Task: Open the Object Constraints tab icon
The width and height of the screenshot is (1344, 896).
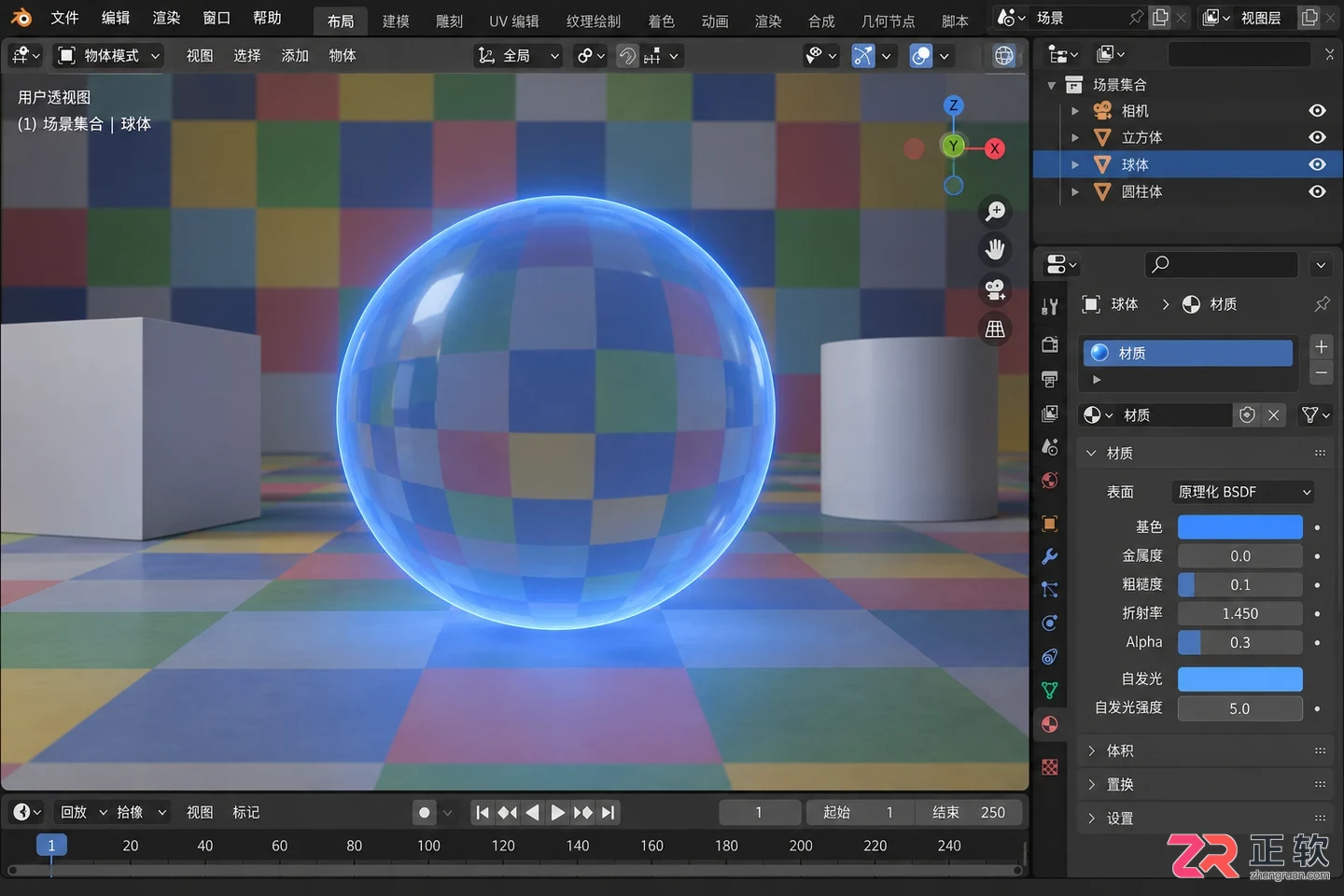Action: (x=1050, y=656)
